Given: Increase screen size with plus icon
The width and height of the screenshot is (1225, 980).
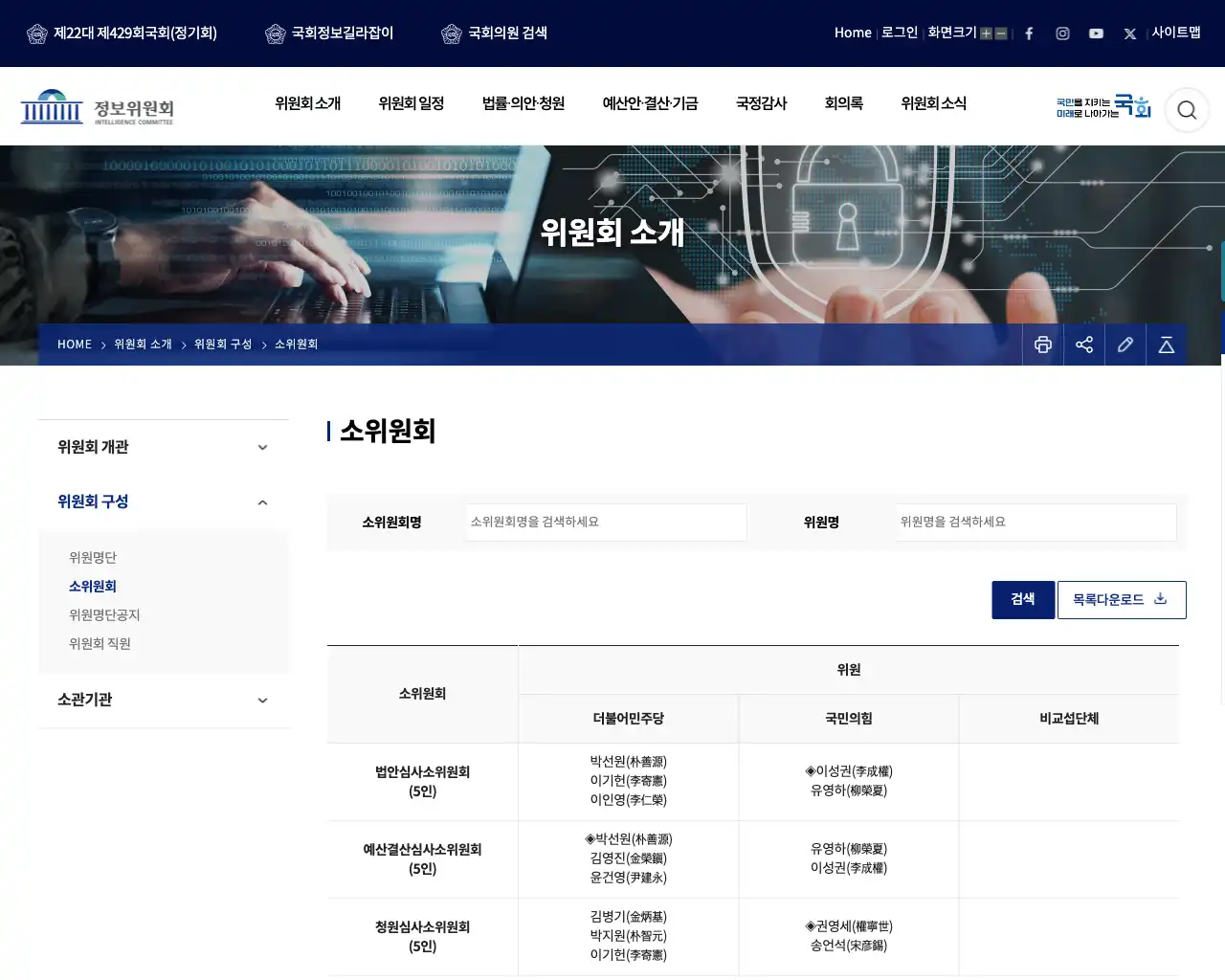Looking at the screenshot, I should [986, 33].
